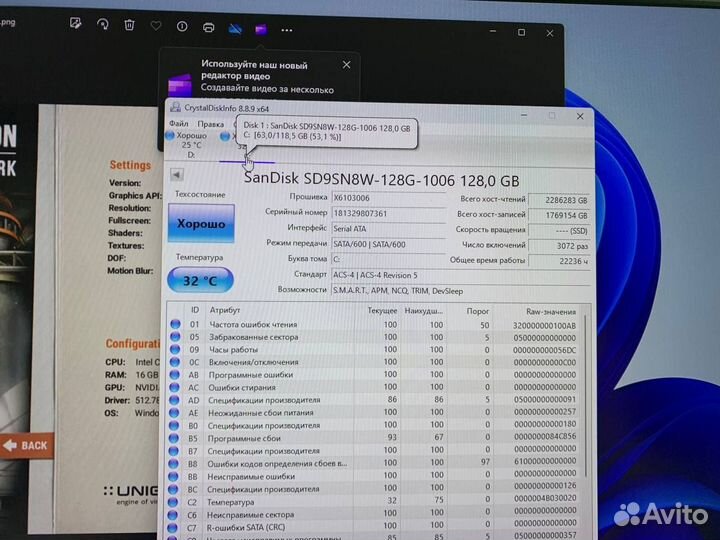Click the Текущее column header
The image size is (720, 540).
(382, 311)
